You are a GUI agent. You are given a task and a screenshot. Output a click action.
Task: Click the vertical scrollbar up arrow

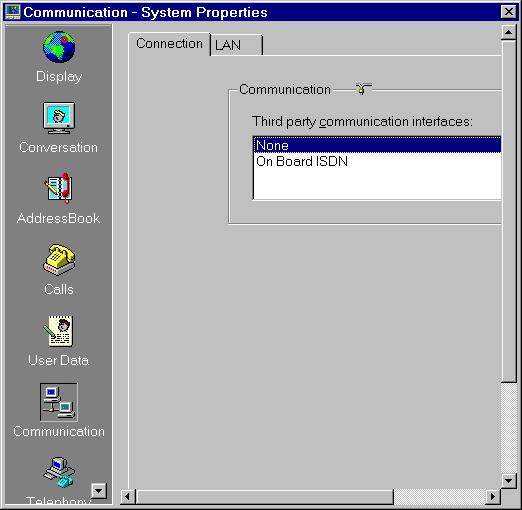coord(509,32)
